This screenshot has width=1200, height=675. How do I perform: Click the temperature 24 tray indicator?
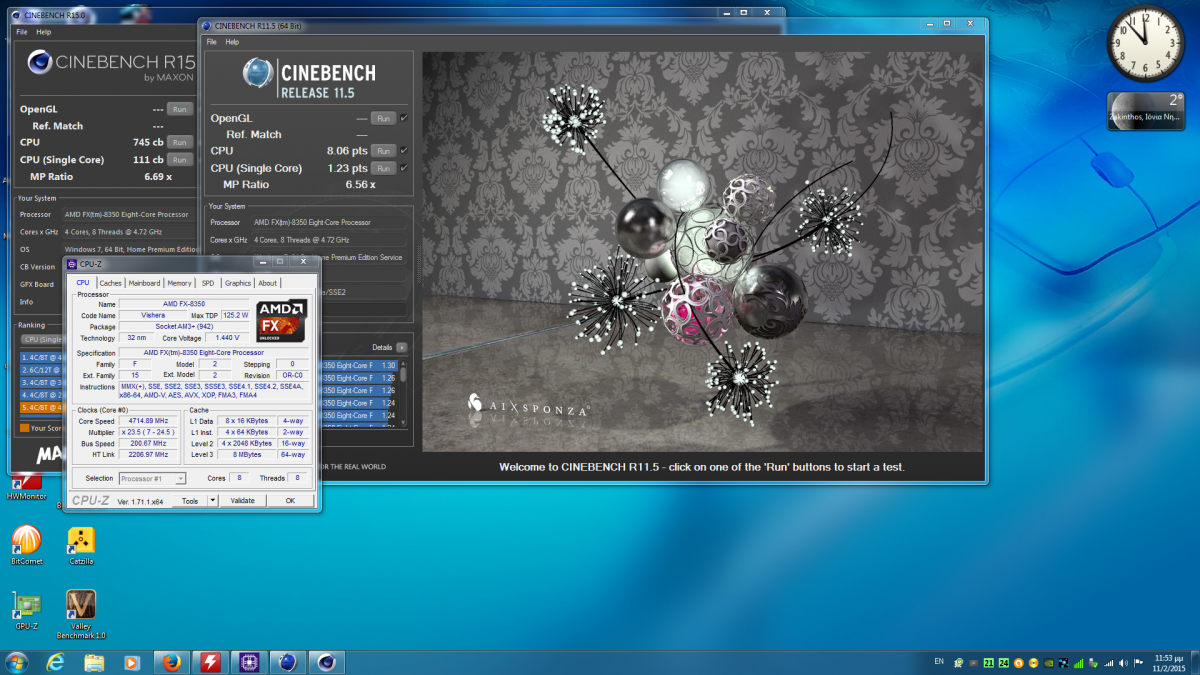[1004, 662]
